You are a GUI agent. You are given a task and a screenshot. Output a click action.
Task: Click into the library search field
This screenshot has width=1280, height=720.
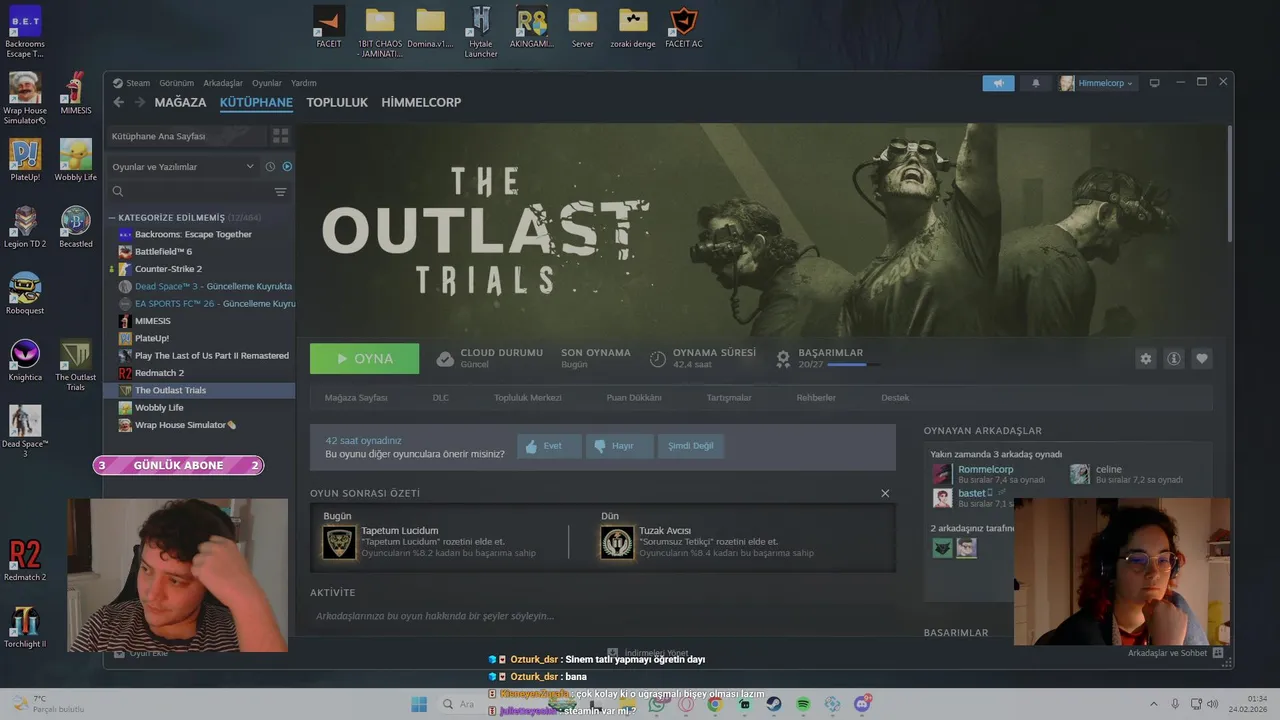[x=190, y=192]
